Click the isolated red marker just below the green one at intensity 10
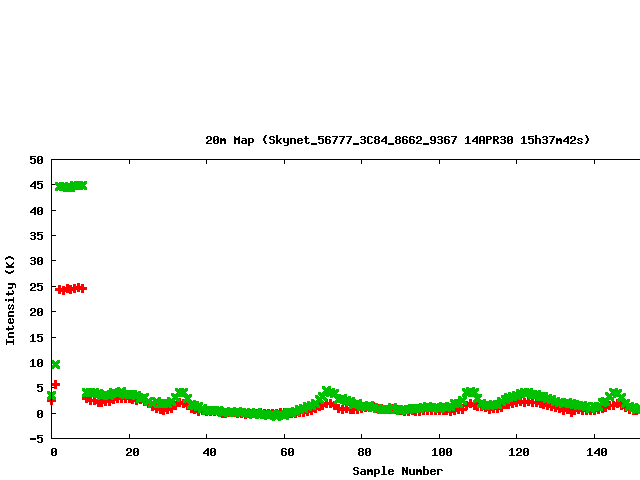Image resolution: width=640 pixels, height=480 pixels. (56, 384)
